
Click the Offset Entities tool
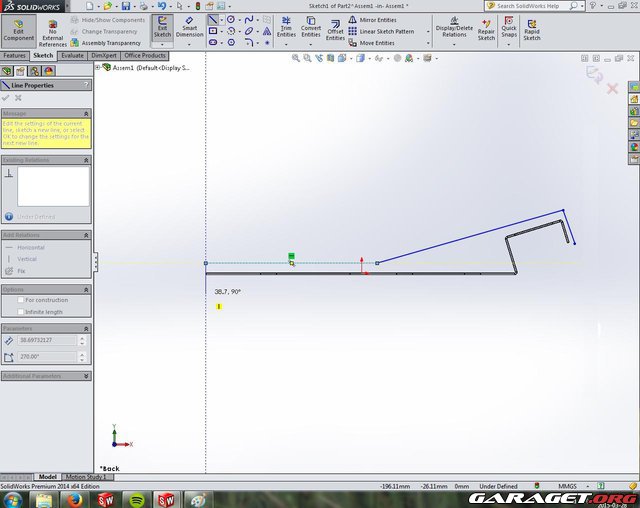coord(335,29)
